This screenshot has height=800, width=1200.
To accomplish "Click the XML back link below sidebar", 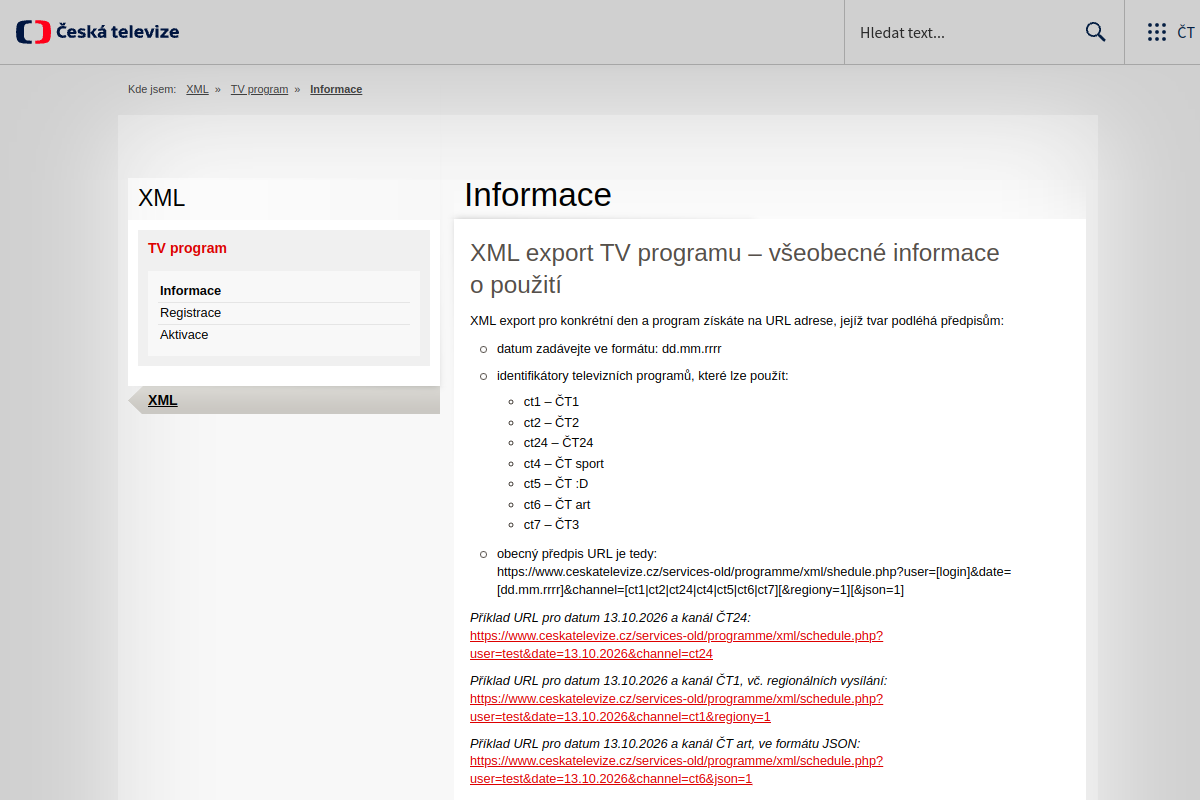I will [x=162, y=400].
